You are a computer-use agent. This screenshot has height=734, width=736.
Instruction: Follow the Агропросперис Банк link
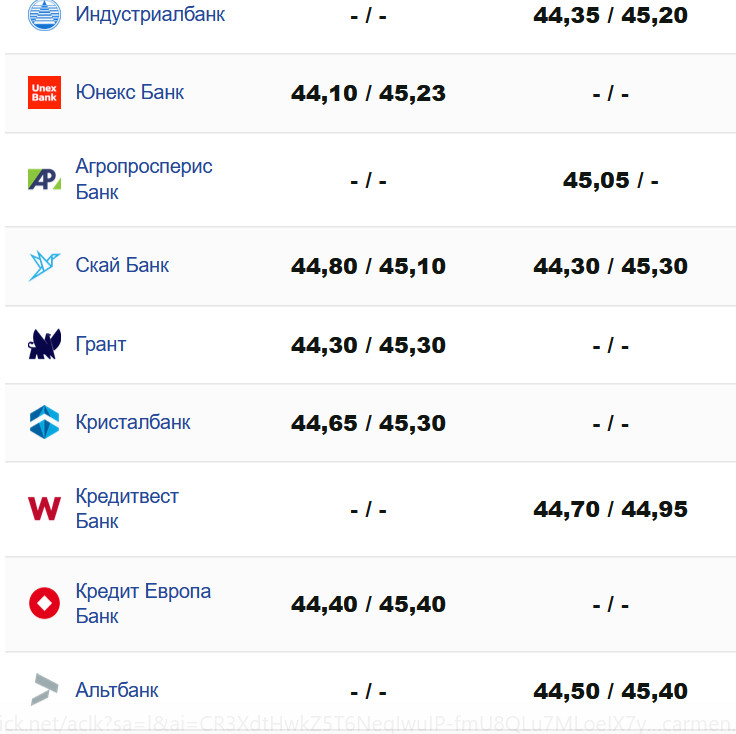click(x=144, y=179)
